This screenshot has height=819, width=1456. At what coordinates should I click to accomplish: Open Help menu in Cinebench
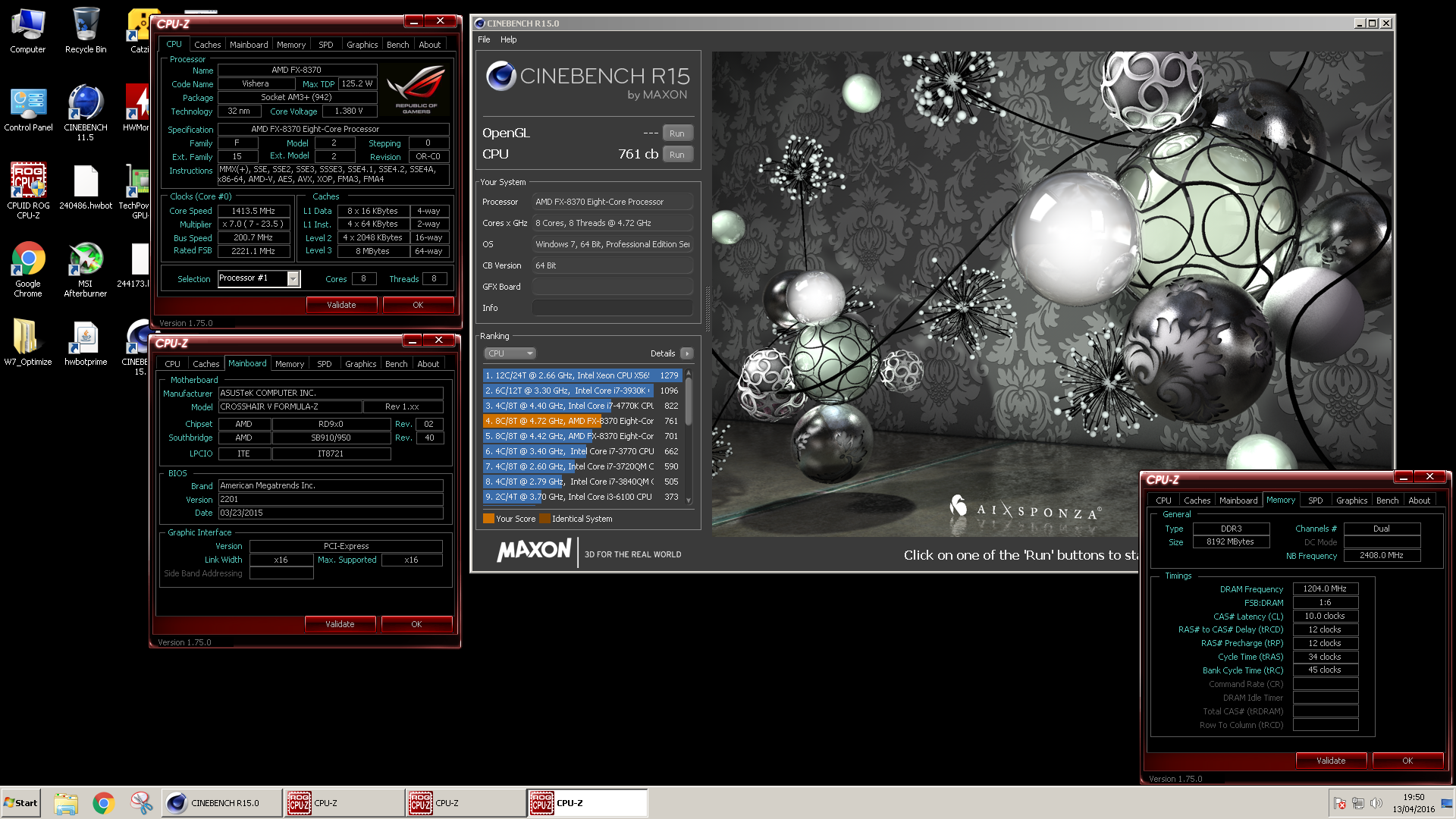508,39
